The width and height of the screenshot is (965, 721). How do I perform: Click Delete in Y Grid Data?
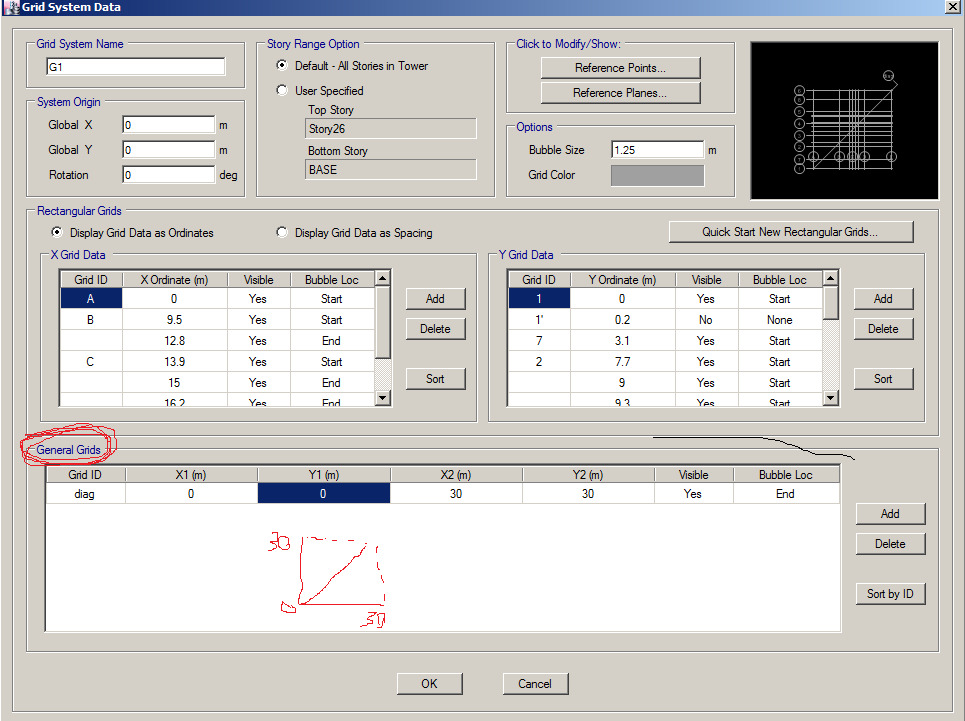pyautogui.click(x=883, y=329)
